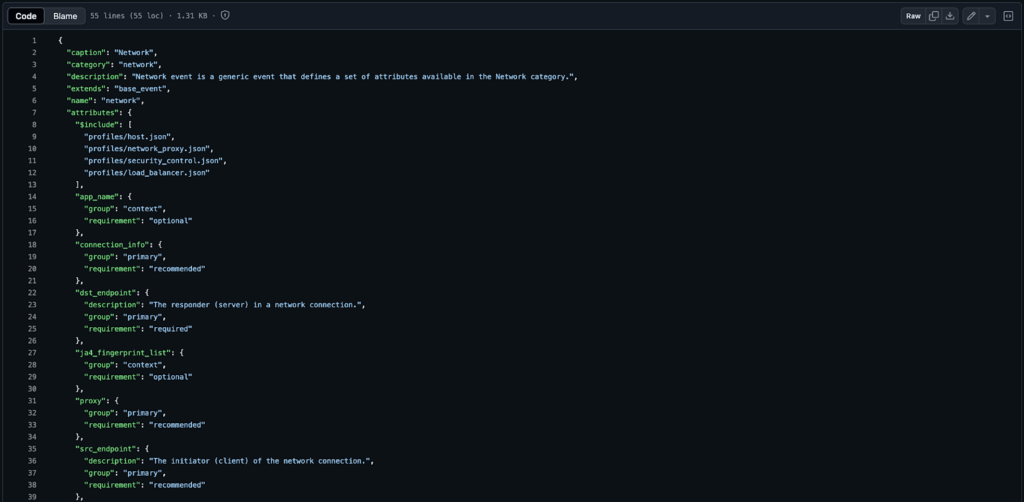Expand more edit options dropdown caret

987,16
